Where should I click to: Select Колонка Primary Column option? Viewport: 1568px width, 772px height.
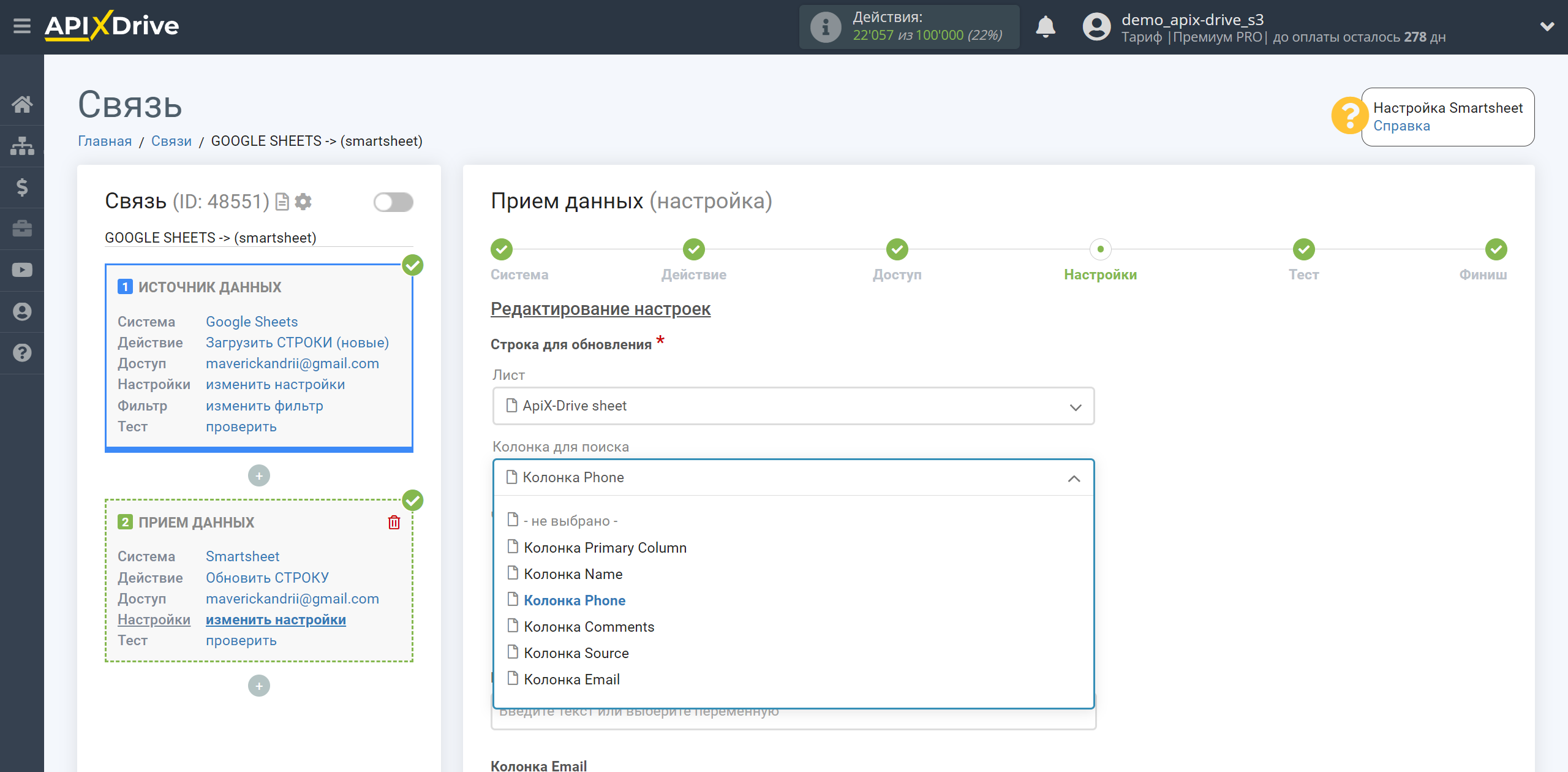point(605,547)
